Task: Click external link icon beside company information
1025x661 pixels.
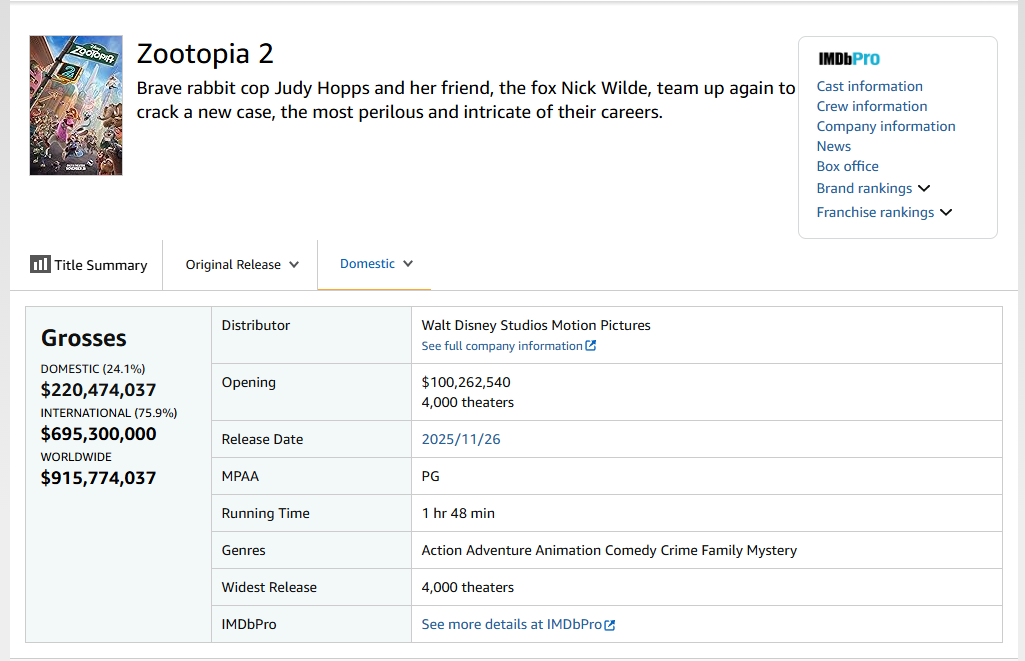Action: pyautogui.click(x=591, y=346)
